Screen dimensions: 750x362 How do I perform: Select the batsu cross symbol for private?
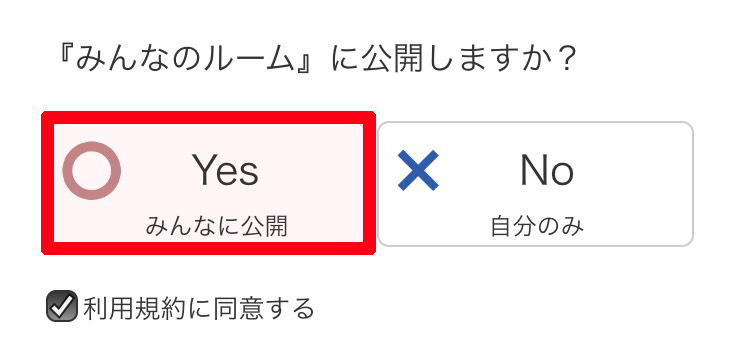pyautogui.click(x=418, y=170)
